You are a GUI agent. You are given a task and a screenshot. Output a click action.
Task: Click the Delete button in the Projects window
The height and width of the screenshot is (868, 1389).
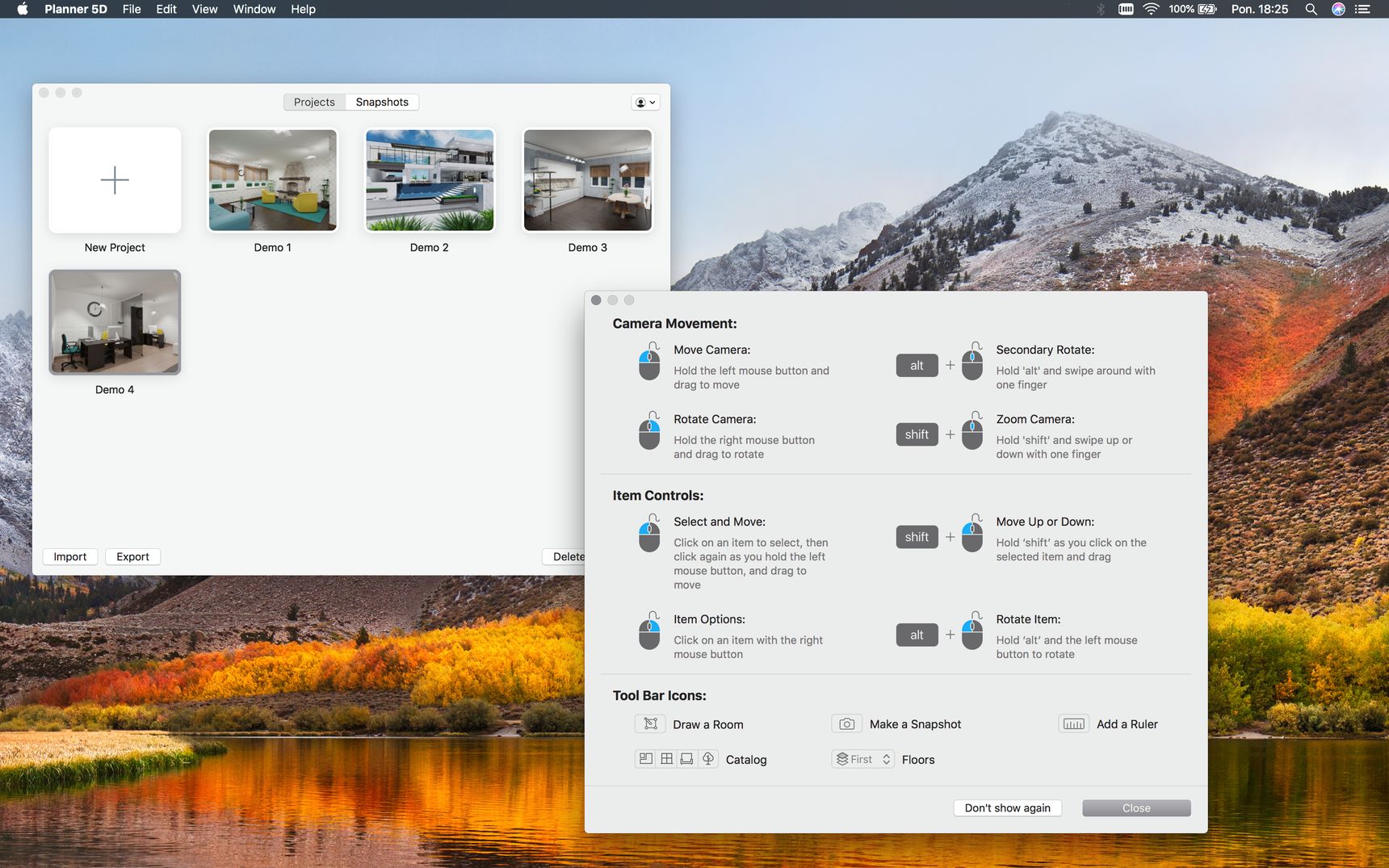click(564, 556)
